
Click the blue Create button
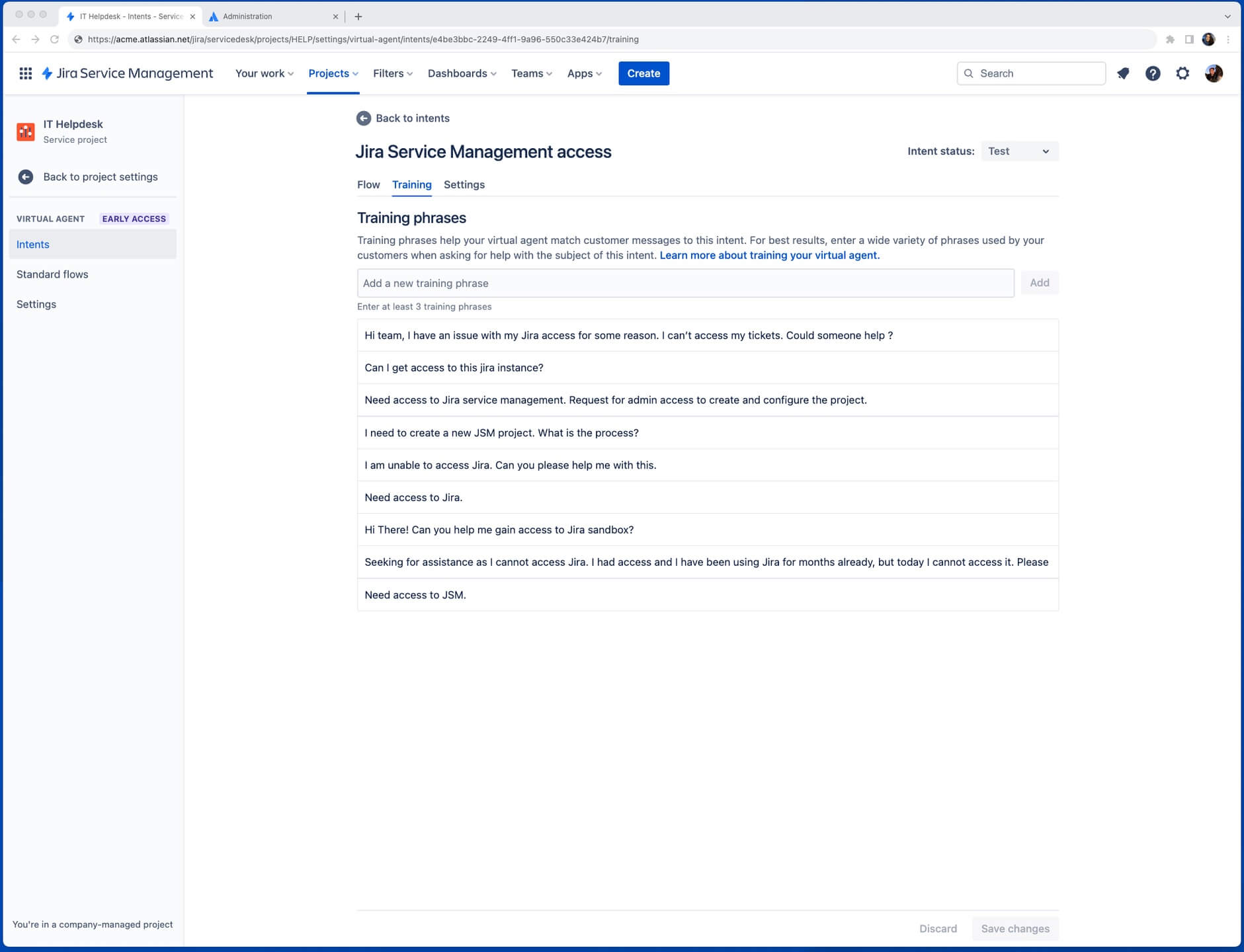coord(643,73)
